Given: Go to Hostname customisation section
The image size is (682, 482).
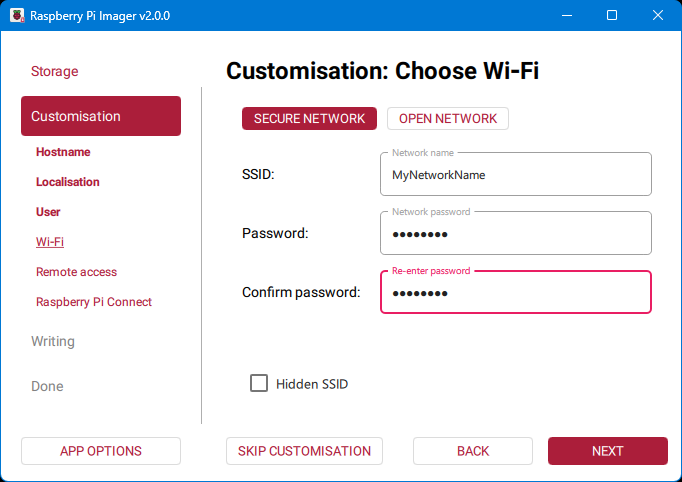Looking at the screenshot, I should coord(63,152).
